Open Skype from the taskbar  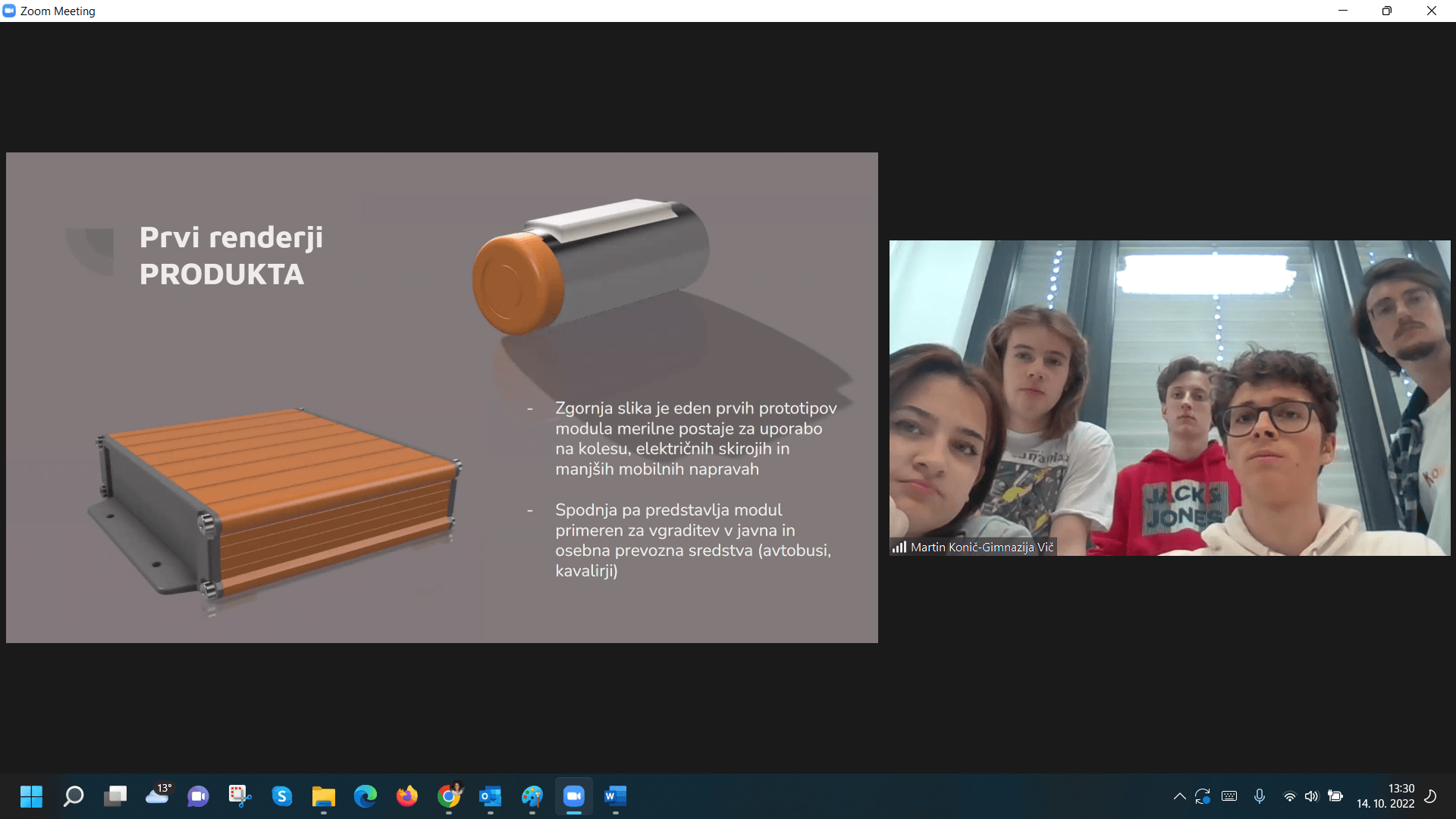coord(282,796)
